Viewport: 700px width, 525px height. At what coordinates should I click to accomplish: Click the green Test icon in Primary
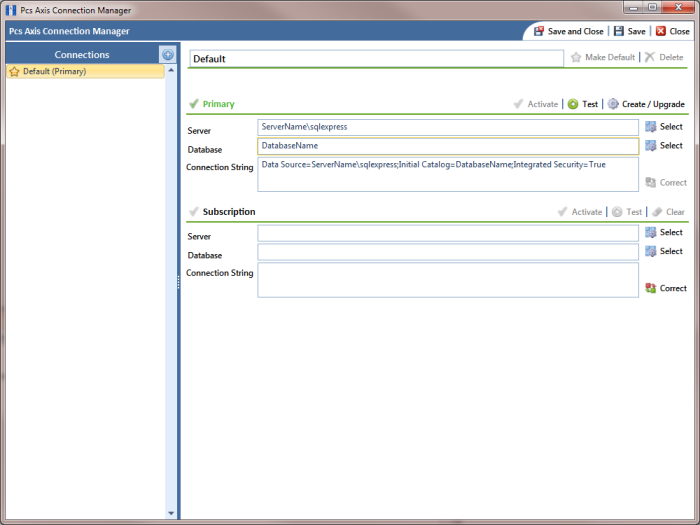coord(573,104)
